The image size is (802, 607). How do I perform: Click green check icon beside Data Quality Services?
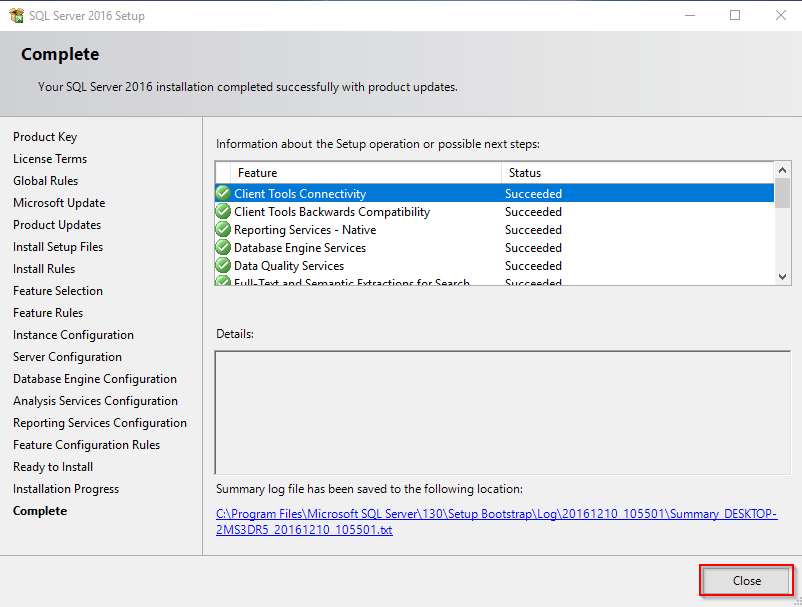coord(223,265)
